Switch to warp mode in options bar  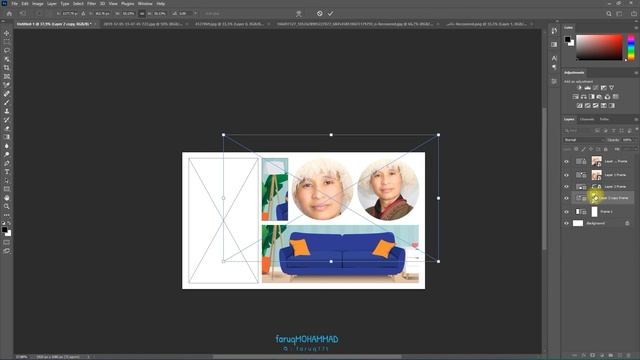coord(299,13)
